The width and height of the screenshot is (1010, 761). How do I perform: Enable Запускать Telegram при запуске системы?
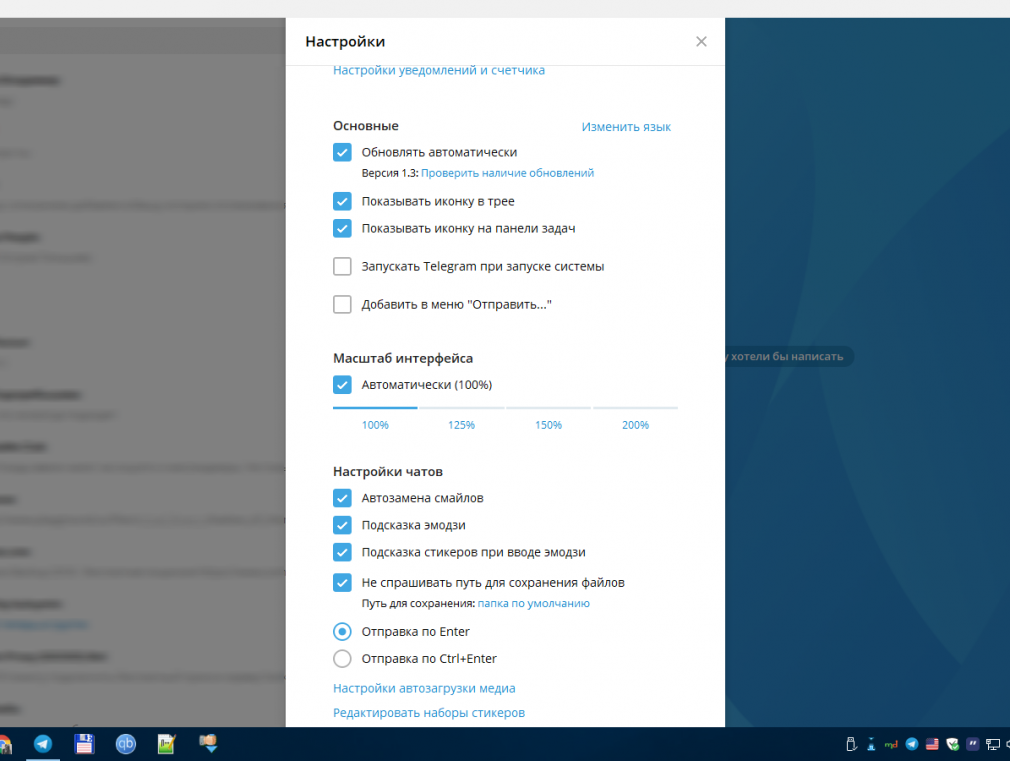pos(342,266)
